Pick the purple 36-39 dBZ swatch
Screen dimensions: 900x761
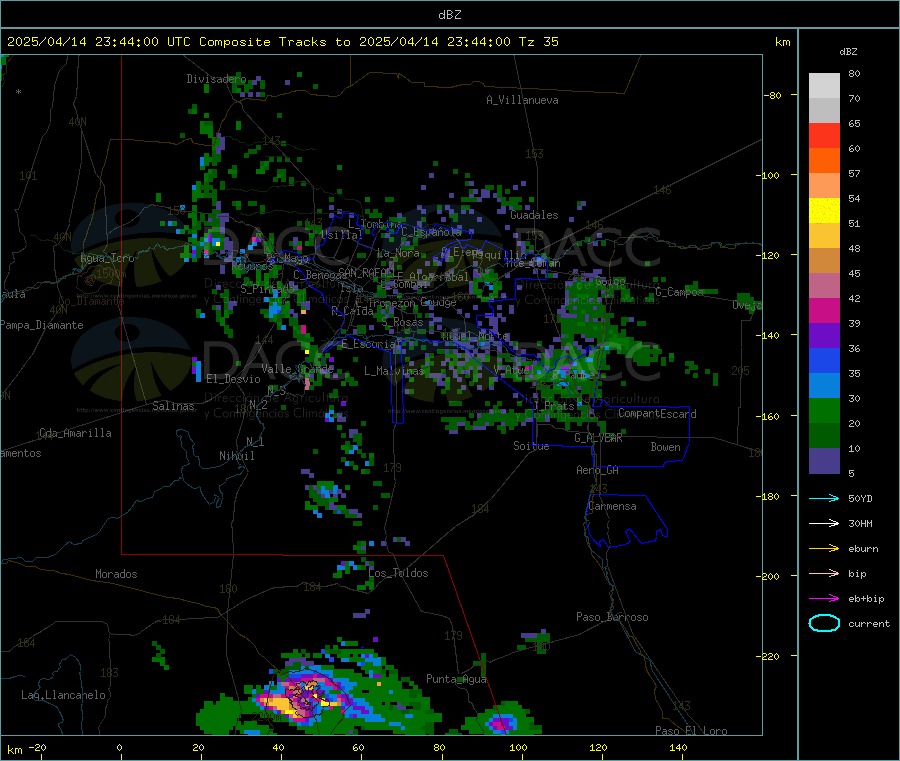tap(824, 336)
